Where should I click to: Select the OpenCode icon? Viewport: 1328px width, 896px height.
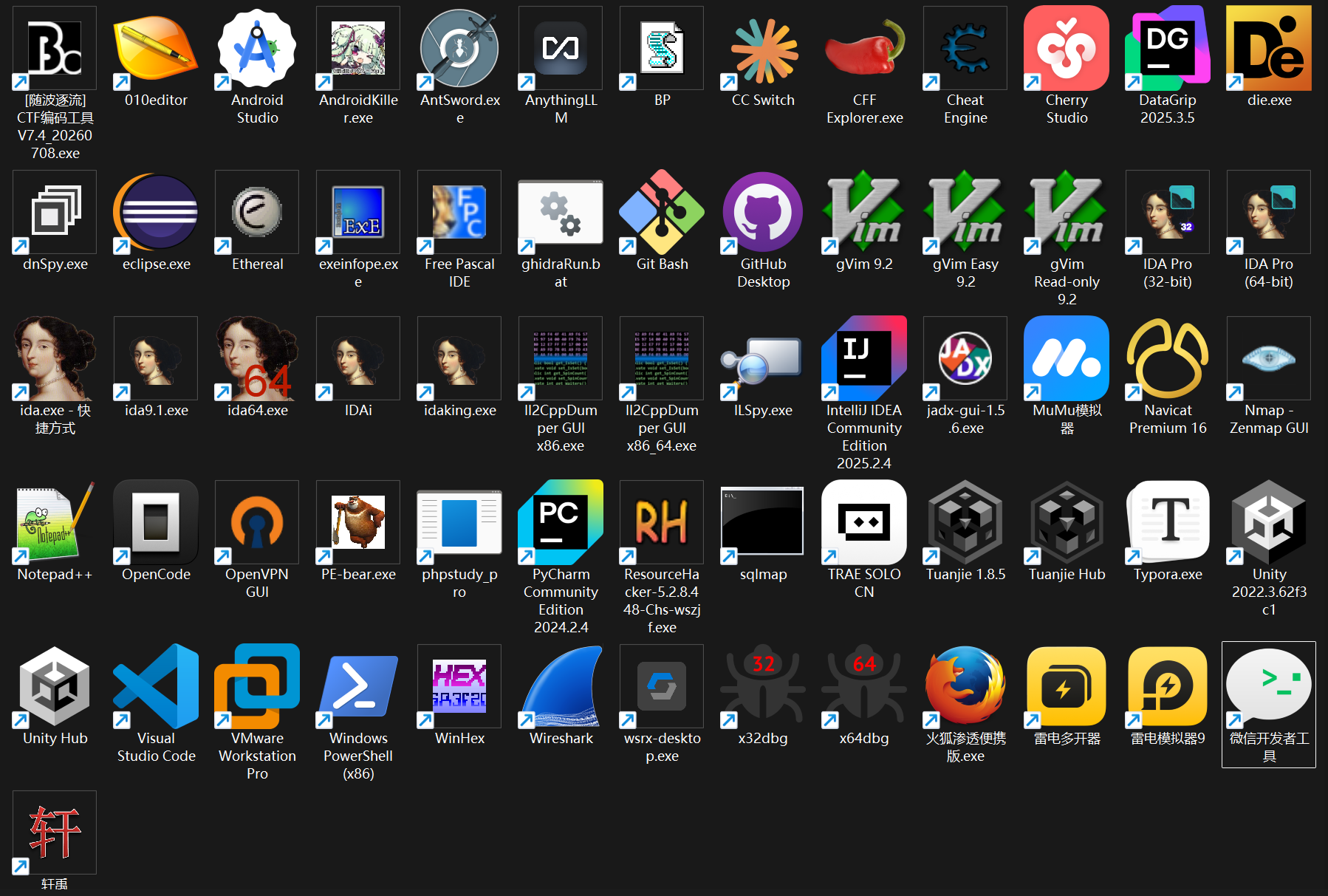[156, 522]
